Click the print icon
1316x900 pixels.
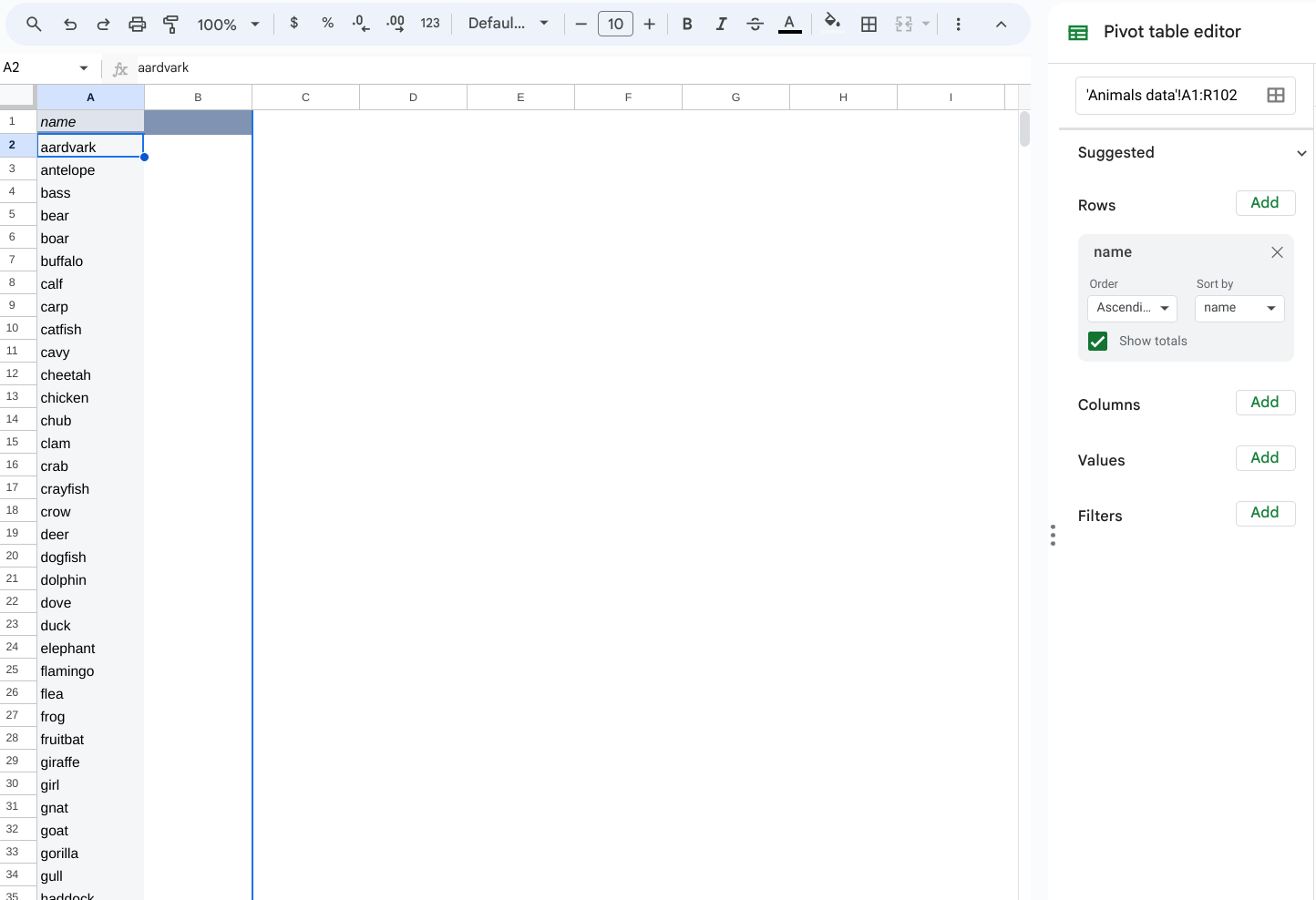[137, 25]
